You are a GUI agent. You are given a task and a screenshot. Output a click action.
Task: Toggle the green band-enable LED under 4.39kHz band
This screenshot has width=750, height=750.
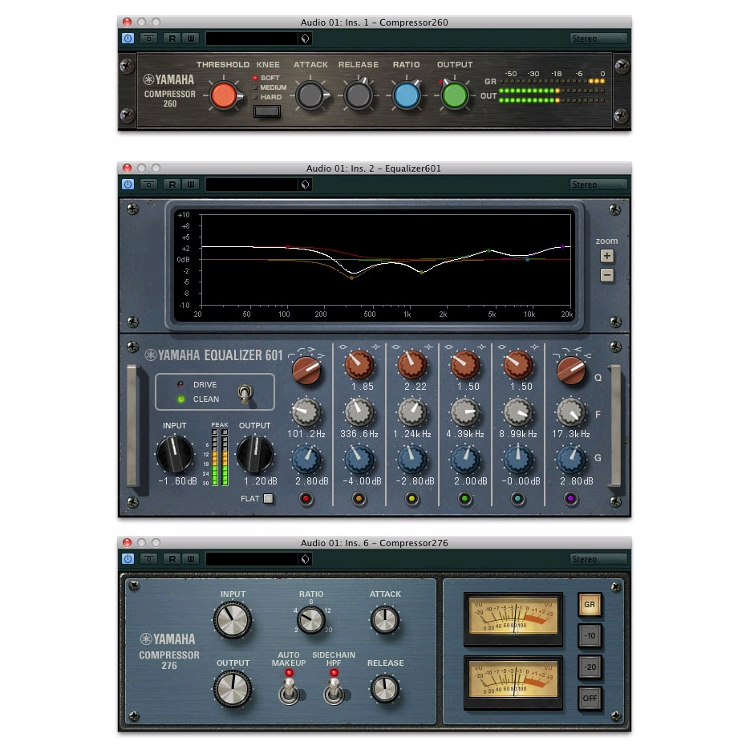point(464,499)
